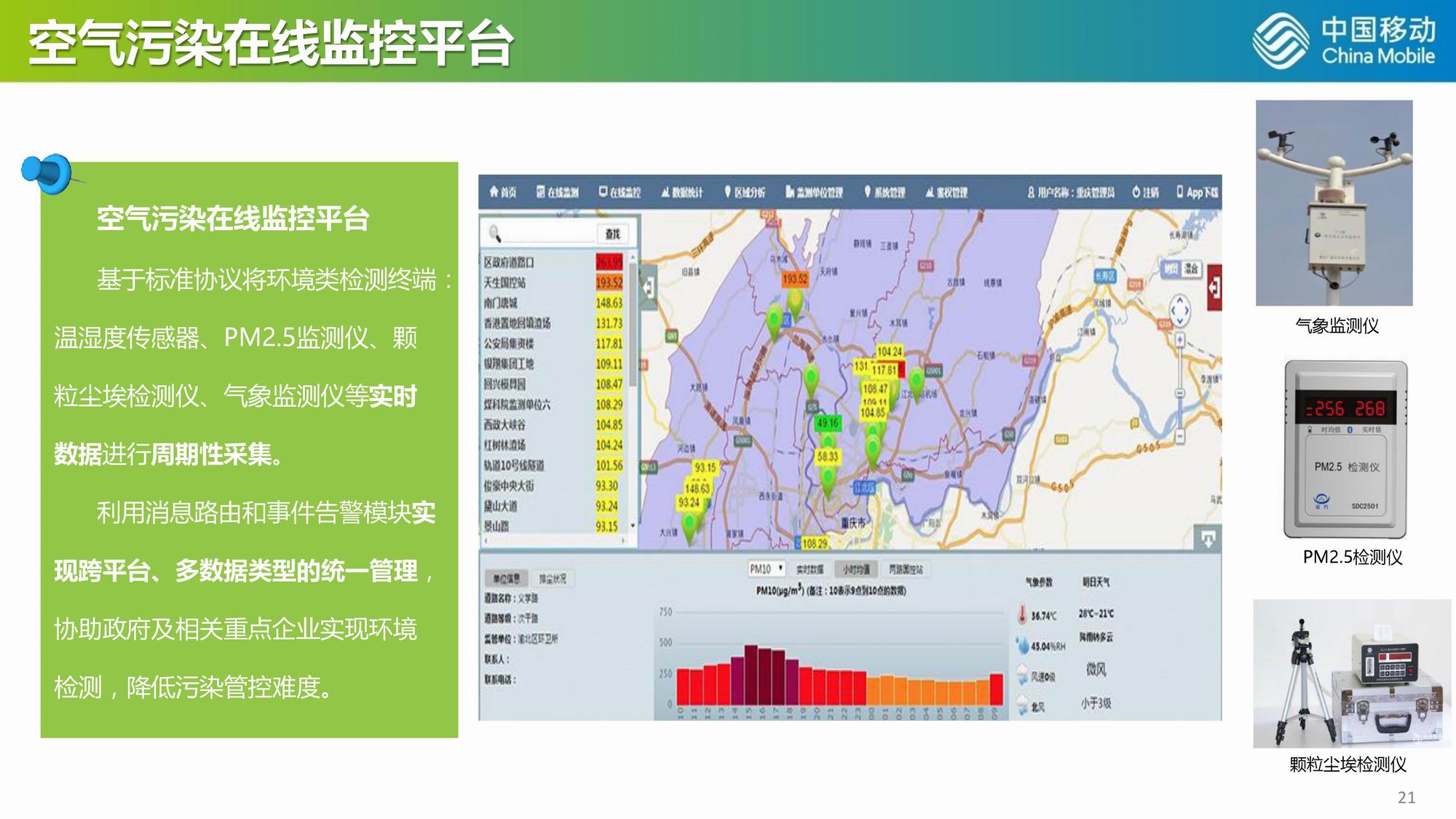Click the 首页 home icon in navbar
The width and height of the screenshot is (1456, 819).
coord(494,191)
